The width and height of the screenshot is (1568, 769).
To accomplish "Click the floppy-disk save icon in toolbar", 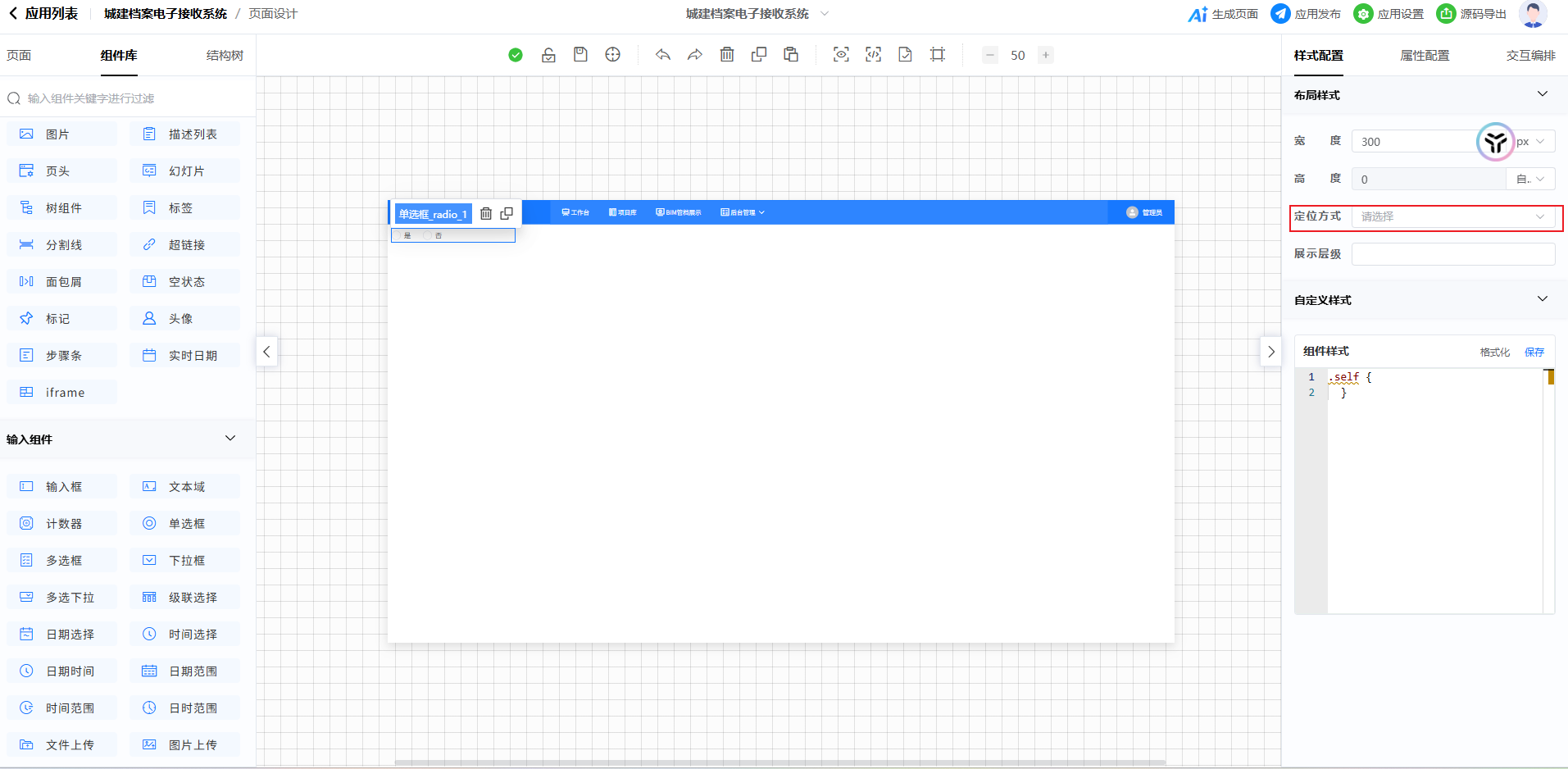I will coord(580,55).
